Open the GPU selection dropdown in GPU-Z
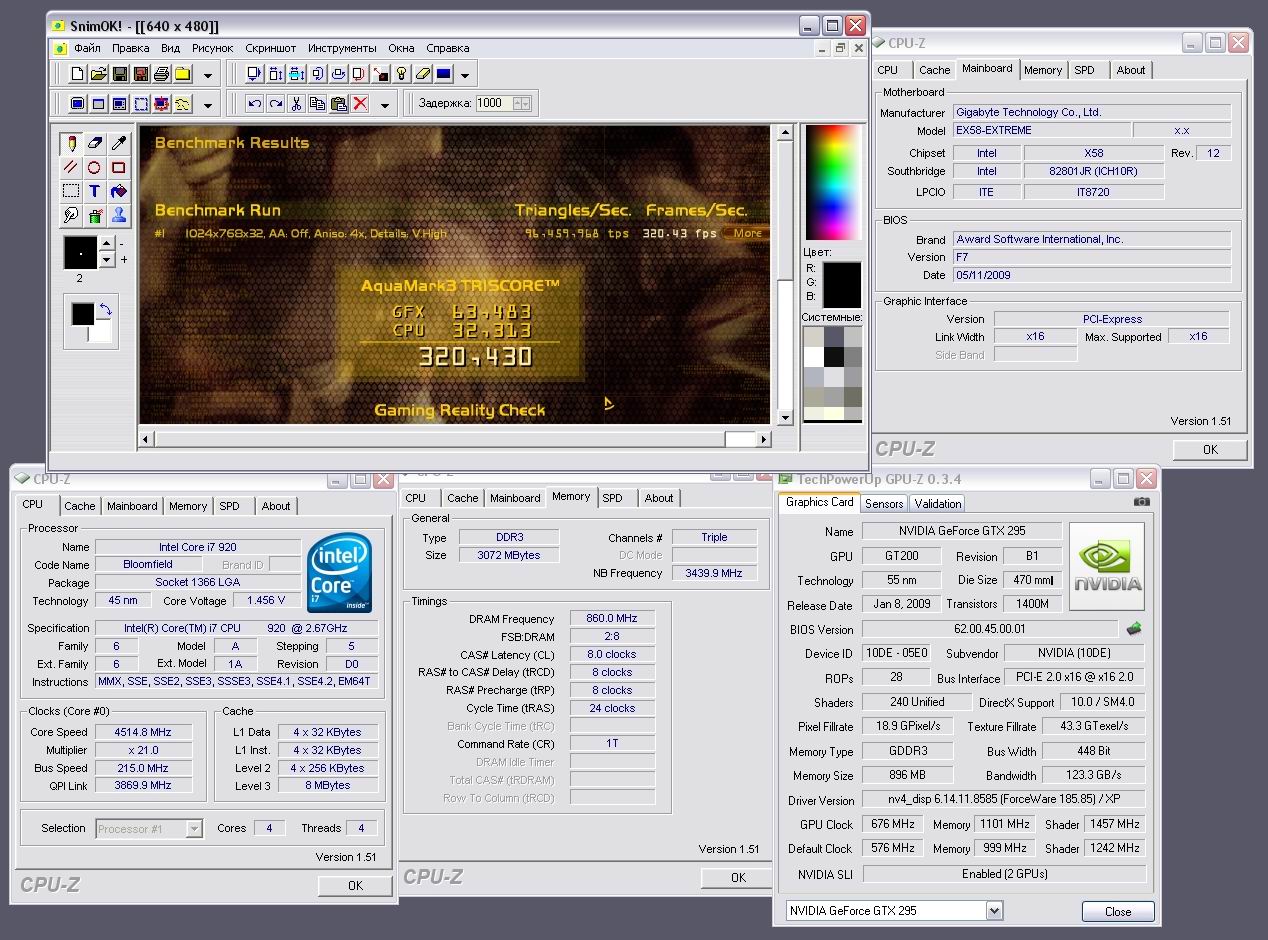 point(994,910)
